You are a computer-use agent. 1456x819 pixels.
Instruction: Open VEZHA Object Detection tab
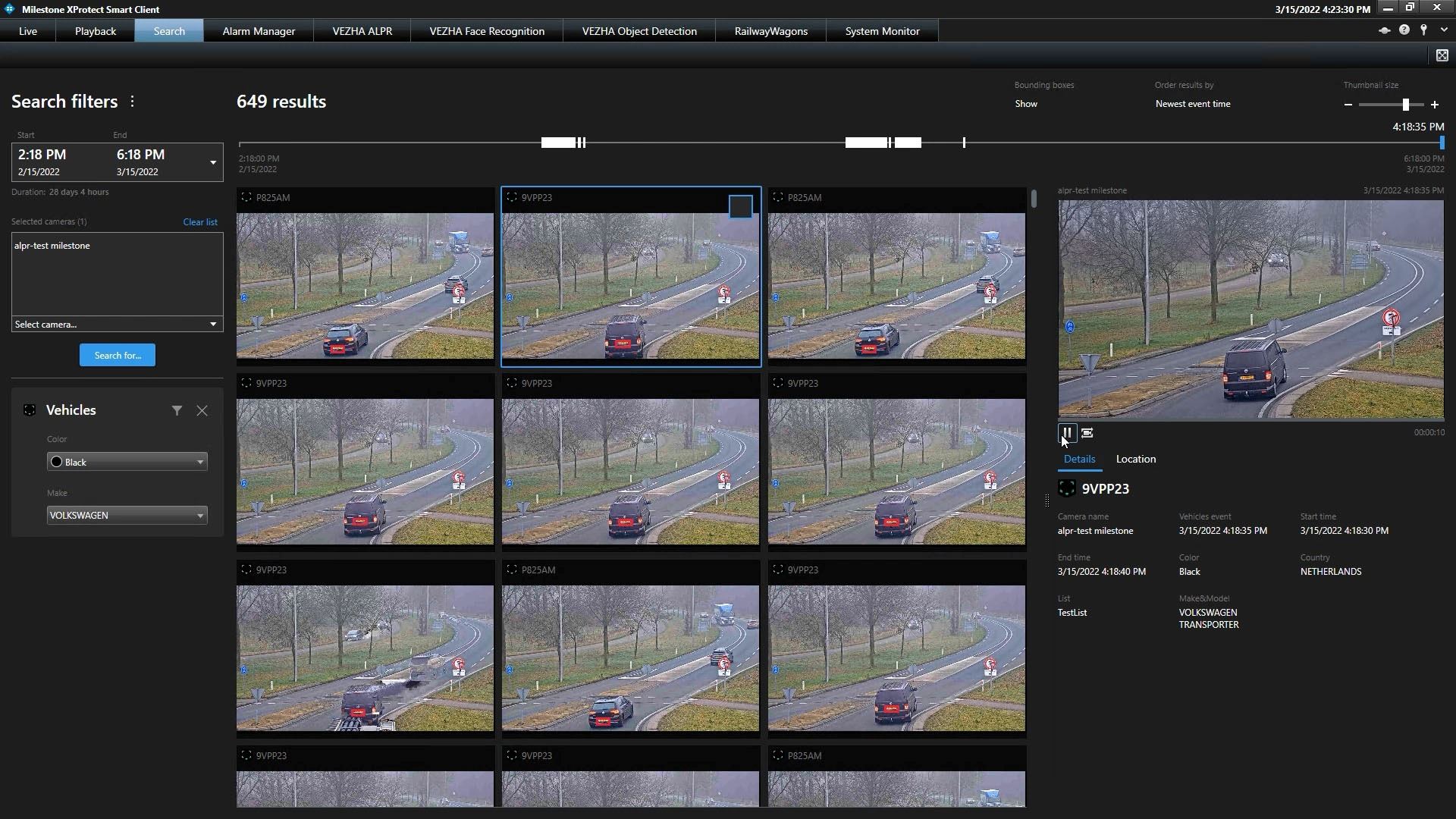[639, 31]
